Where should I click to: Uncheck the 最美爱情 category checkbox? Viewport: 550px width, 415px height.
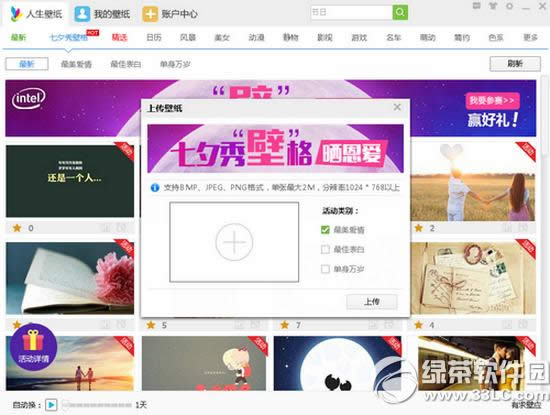[x=325, y=230]
